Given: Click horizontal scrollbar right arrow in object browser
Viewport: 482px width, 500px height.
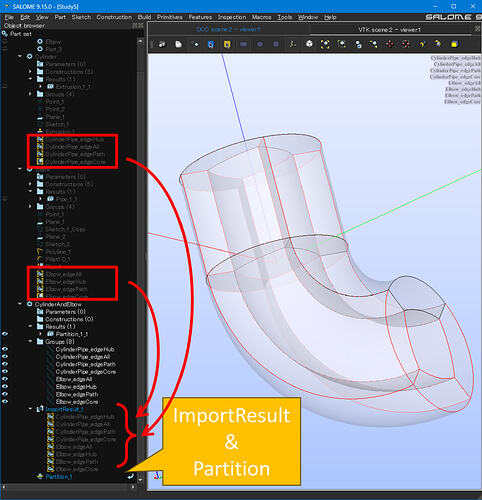Looking at the screenshot, I should (133, 487).
